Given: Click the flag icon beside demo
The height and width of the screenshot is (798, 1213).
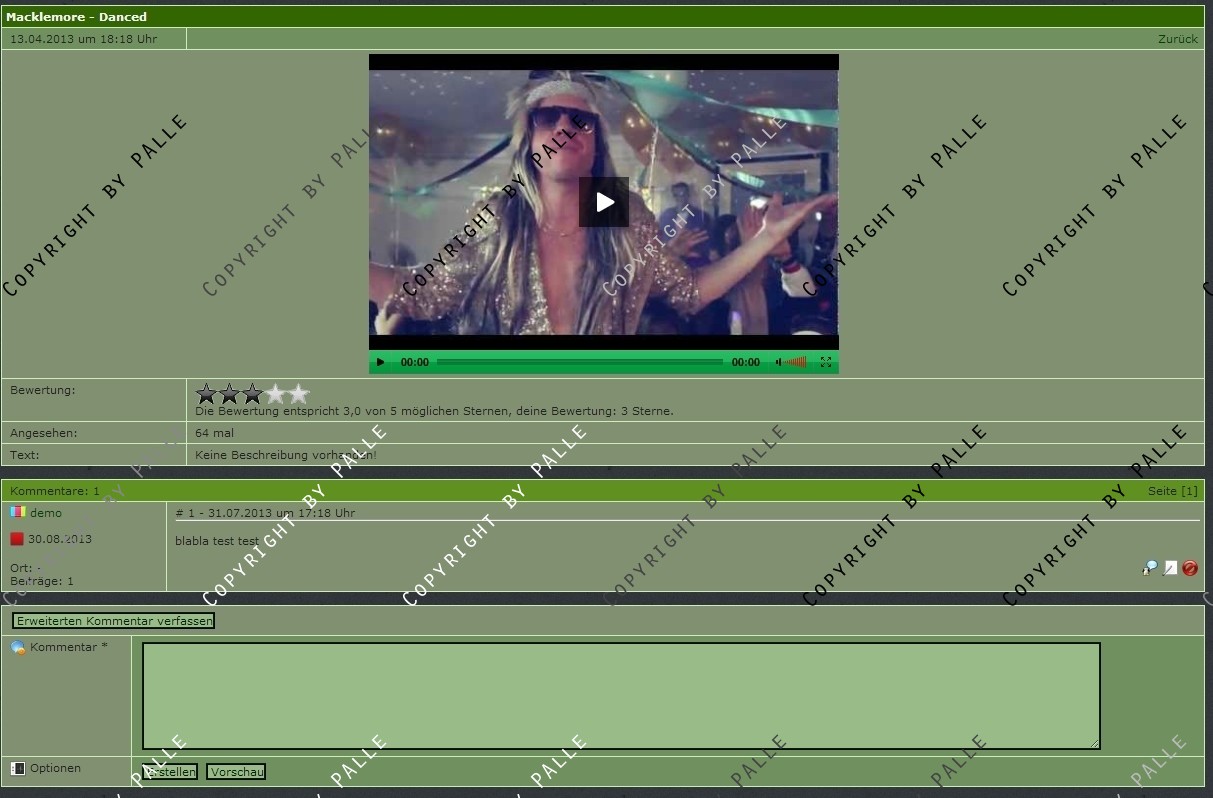Looking at the screenshot, I should pyautogui.click(x=17, y=512).
